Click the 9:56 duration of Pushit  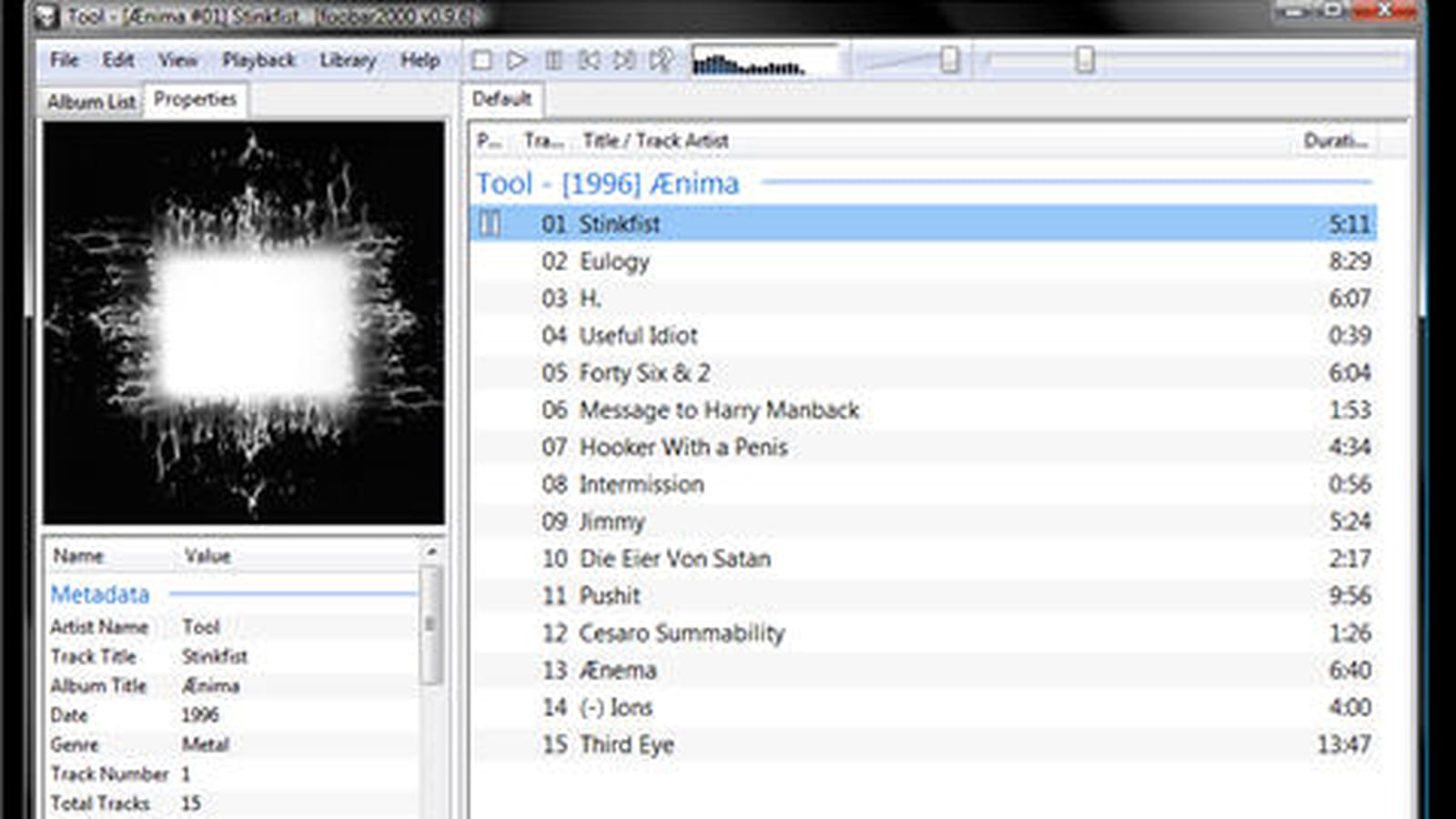tap(1350, 596)
